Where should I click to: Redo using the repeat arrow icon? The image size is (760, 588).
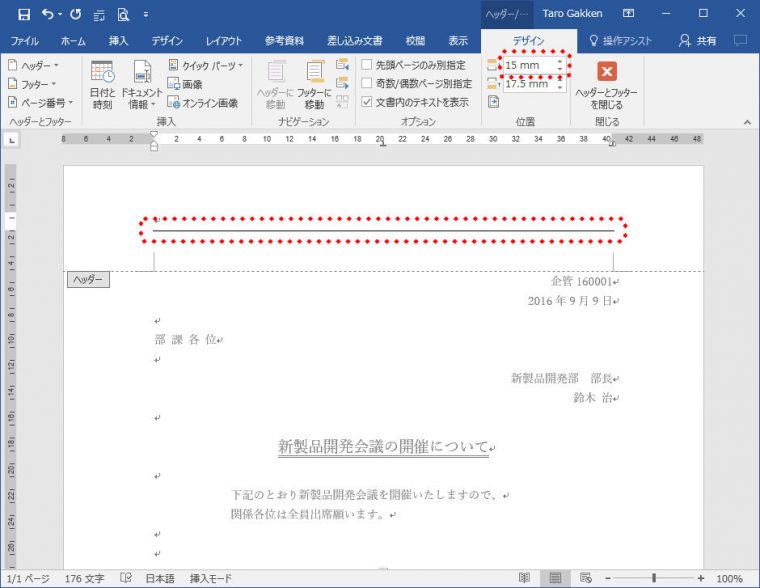click(x=75, y=14)
